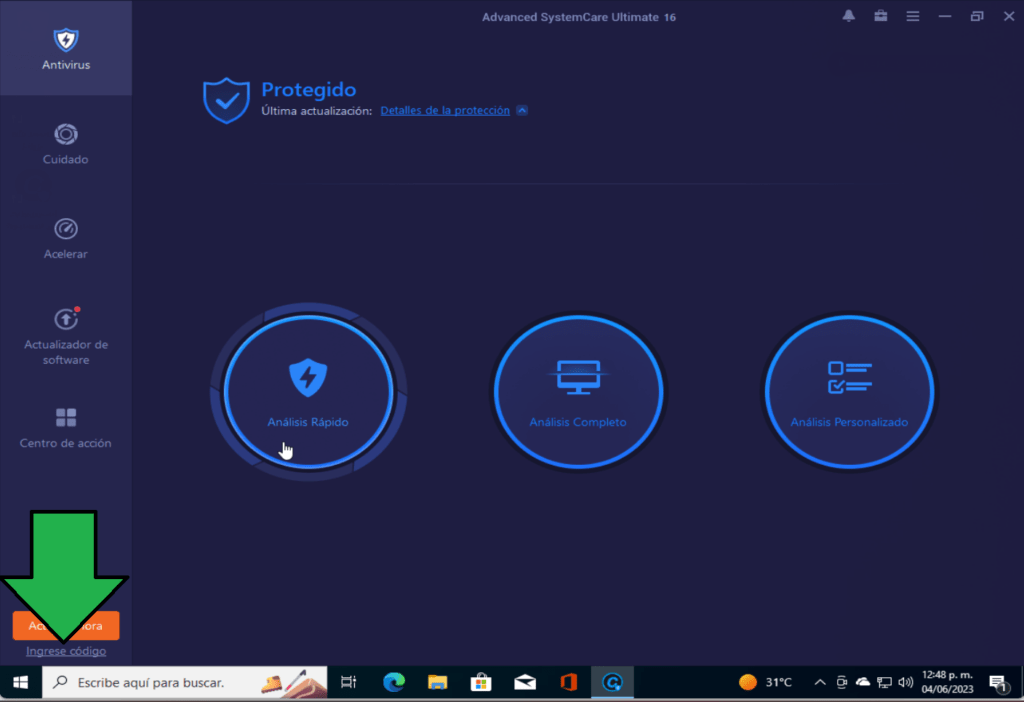Open File Explorer from taskbar

pos(438,682)
